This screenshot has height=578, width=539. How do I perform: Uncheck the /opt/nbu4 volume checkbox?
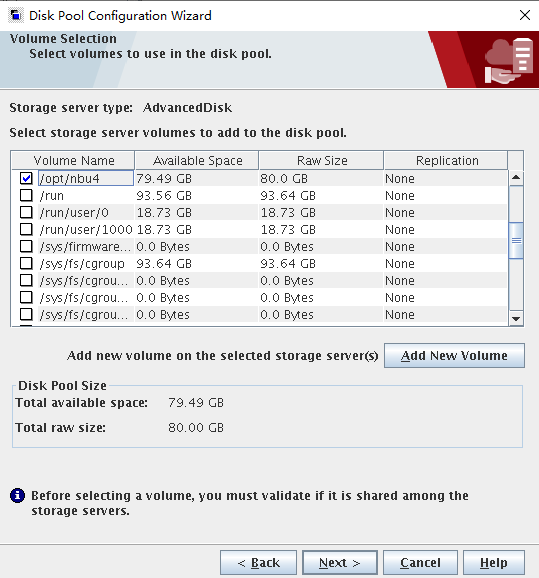click(26, 178)
